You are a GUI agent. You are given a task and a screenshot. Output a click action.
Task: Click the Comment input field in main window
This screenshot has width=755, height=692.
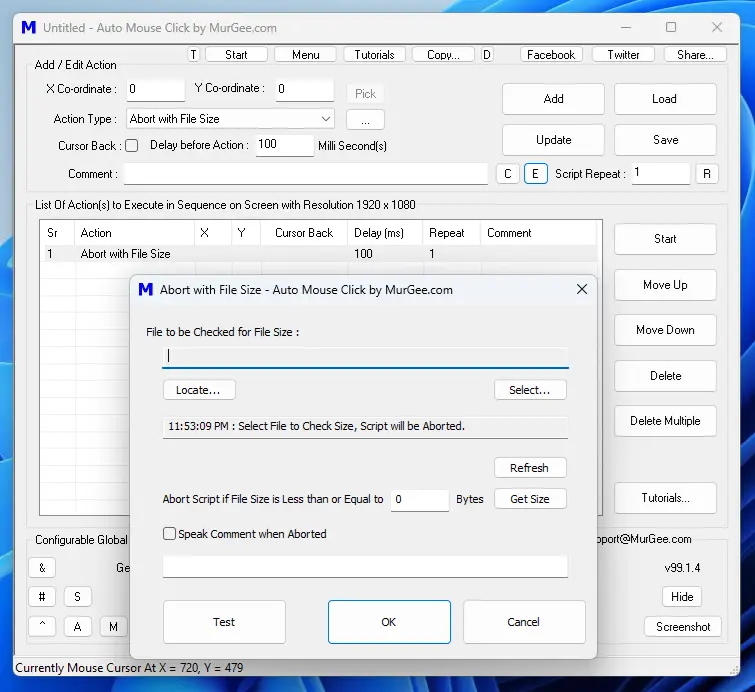306,174
